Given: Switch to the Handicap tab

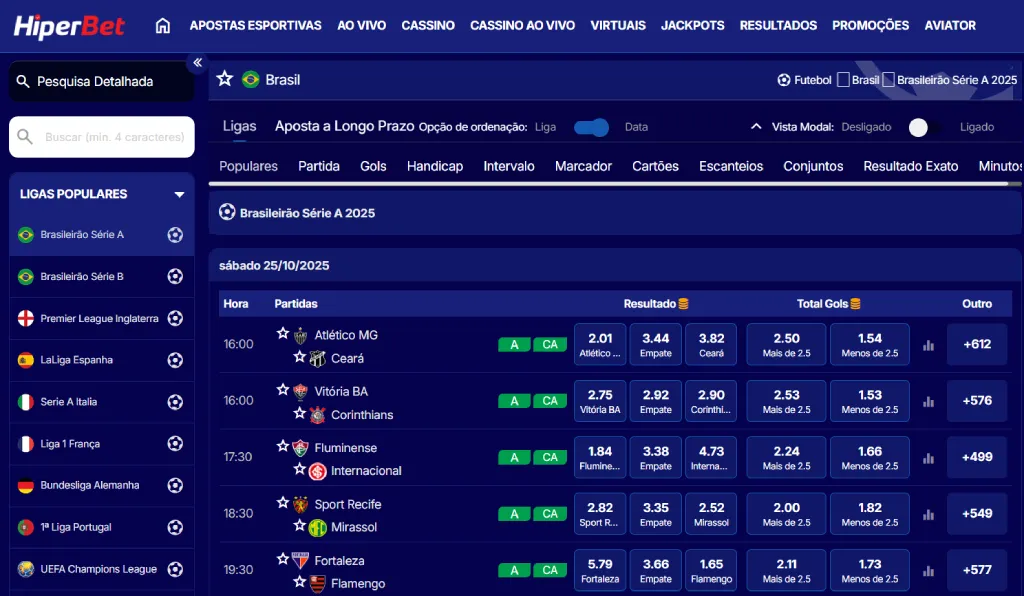Looking at the screenshot, I should 435,166.
